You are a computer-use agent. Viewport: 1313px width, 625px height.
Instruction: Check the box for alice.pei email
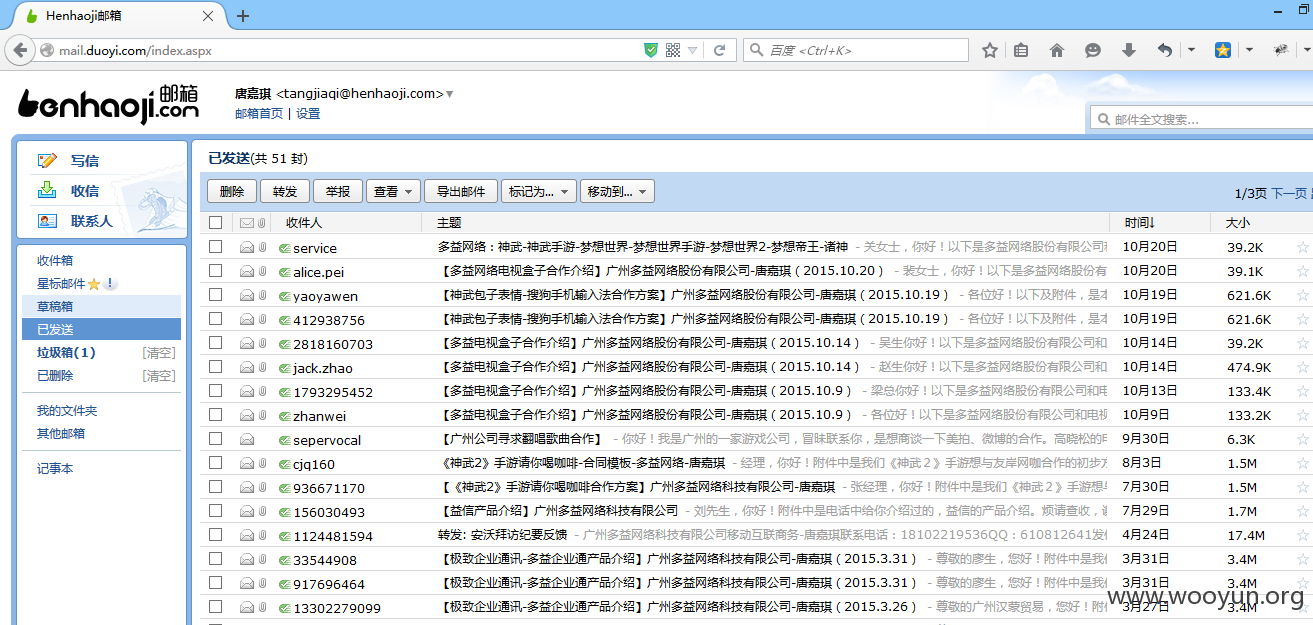(215, 271)
